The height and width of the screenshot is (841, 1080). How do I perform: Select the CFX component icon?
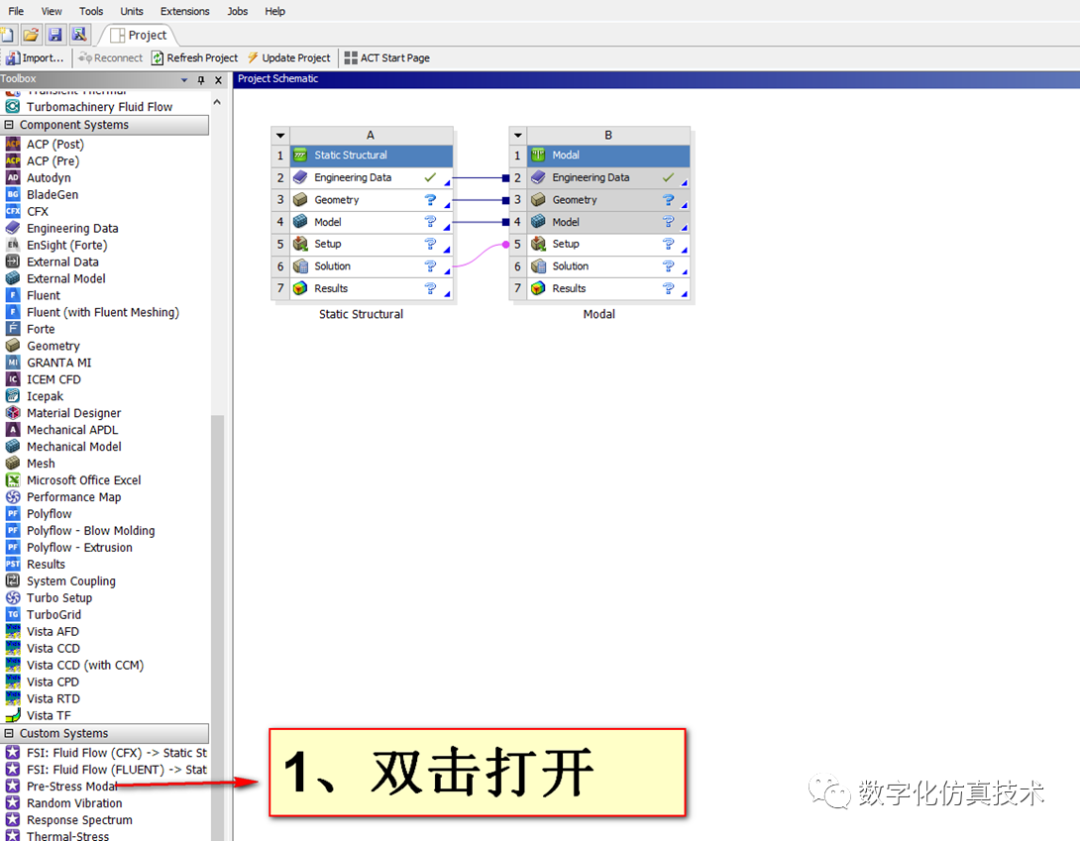tap(12, 211)
